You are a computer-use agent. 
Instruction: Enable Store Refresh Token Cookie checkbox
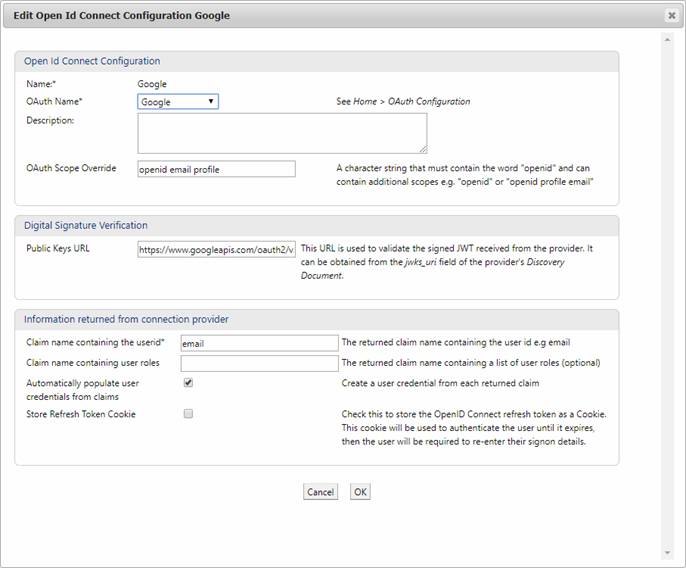pyautogui.click(x=188, y=414)
